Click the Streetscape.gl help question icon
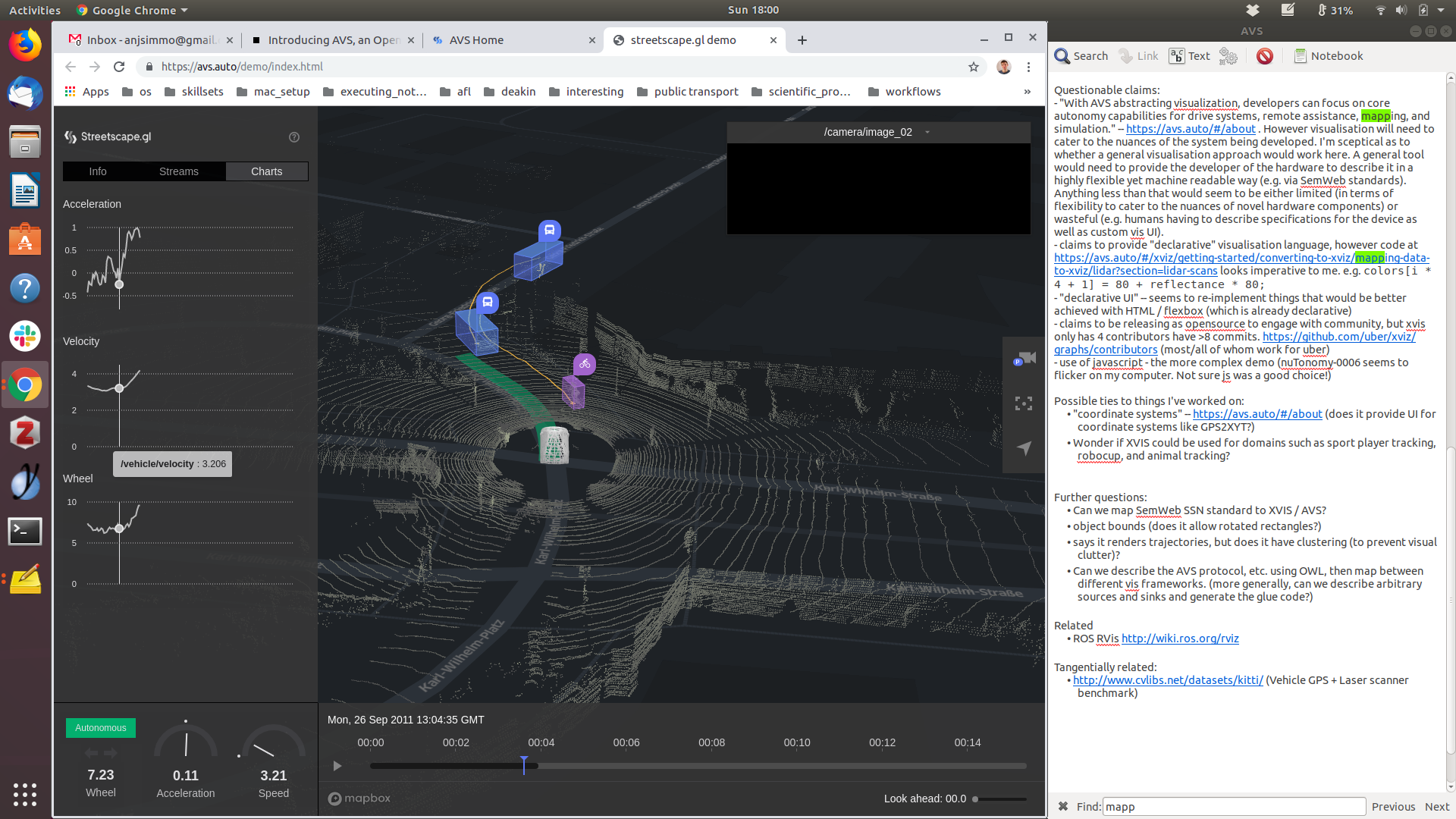The height and width of the screenshot is (819, 1456). [x=294, y=137]
